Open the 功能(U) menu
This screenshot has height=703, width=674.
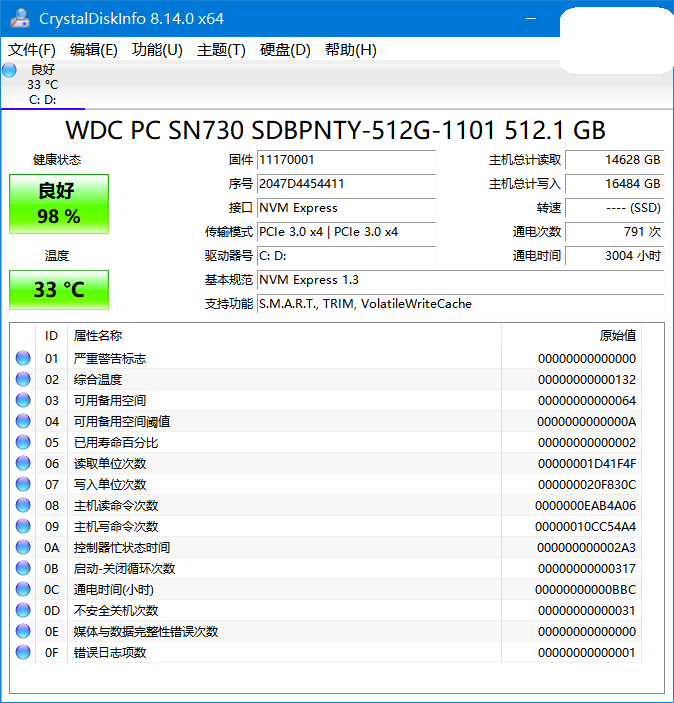coord(157,50)
